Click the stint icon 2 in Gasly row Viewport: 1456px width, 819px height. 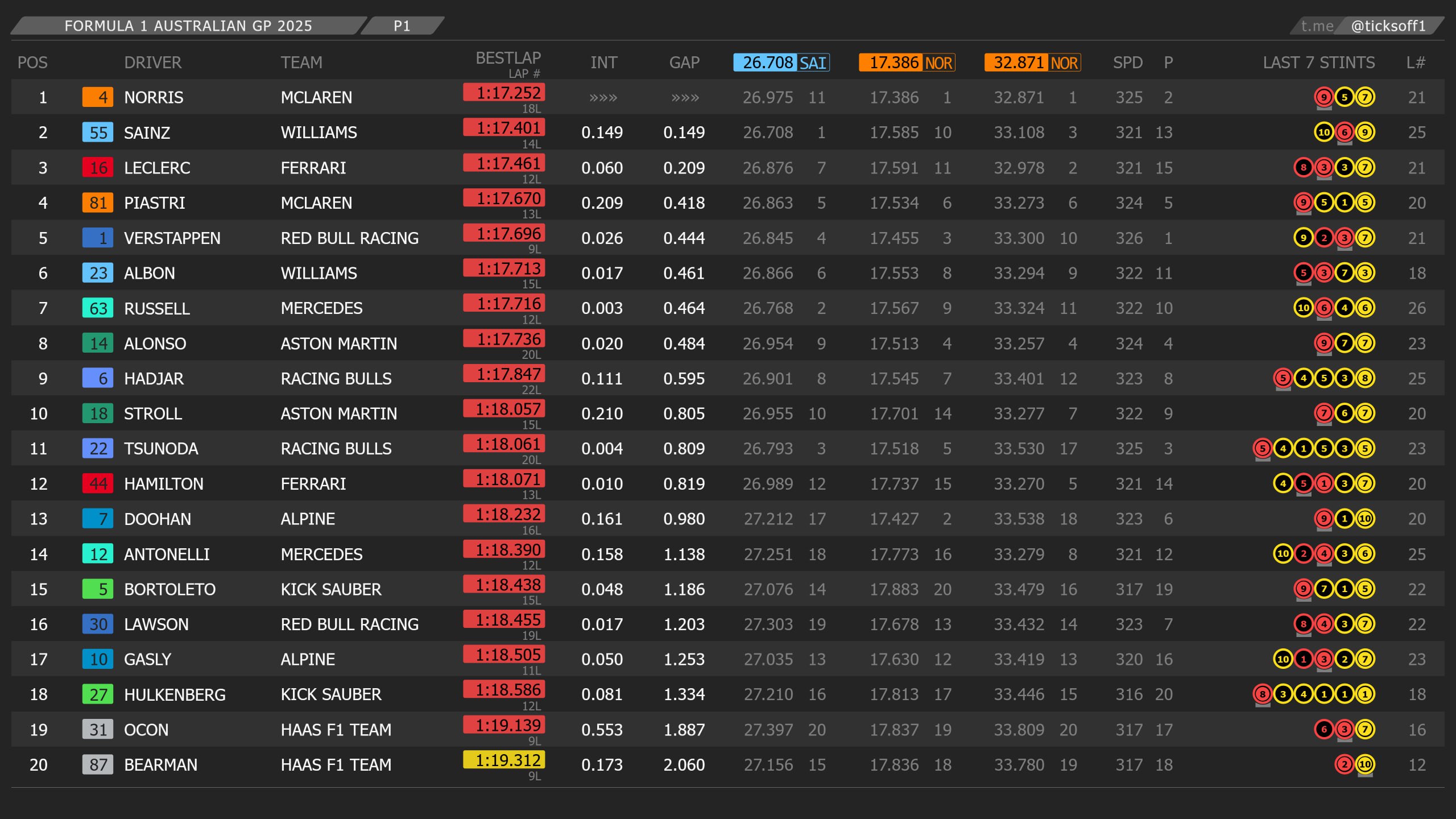(x=1344, y=659)
